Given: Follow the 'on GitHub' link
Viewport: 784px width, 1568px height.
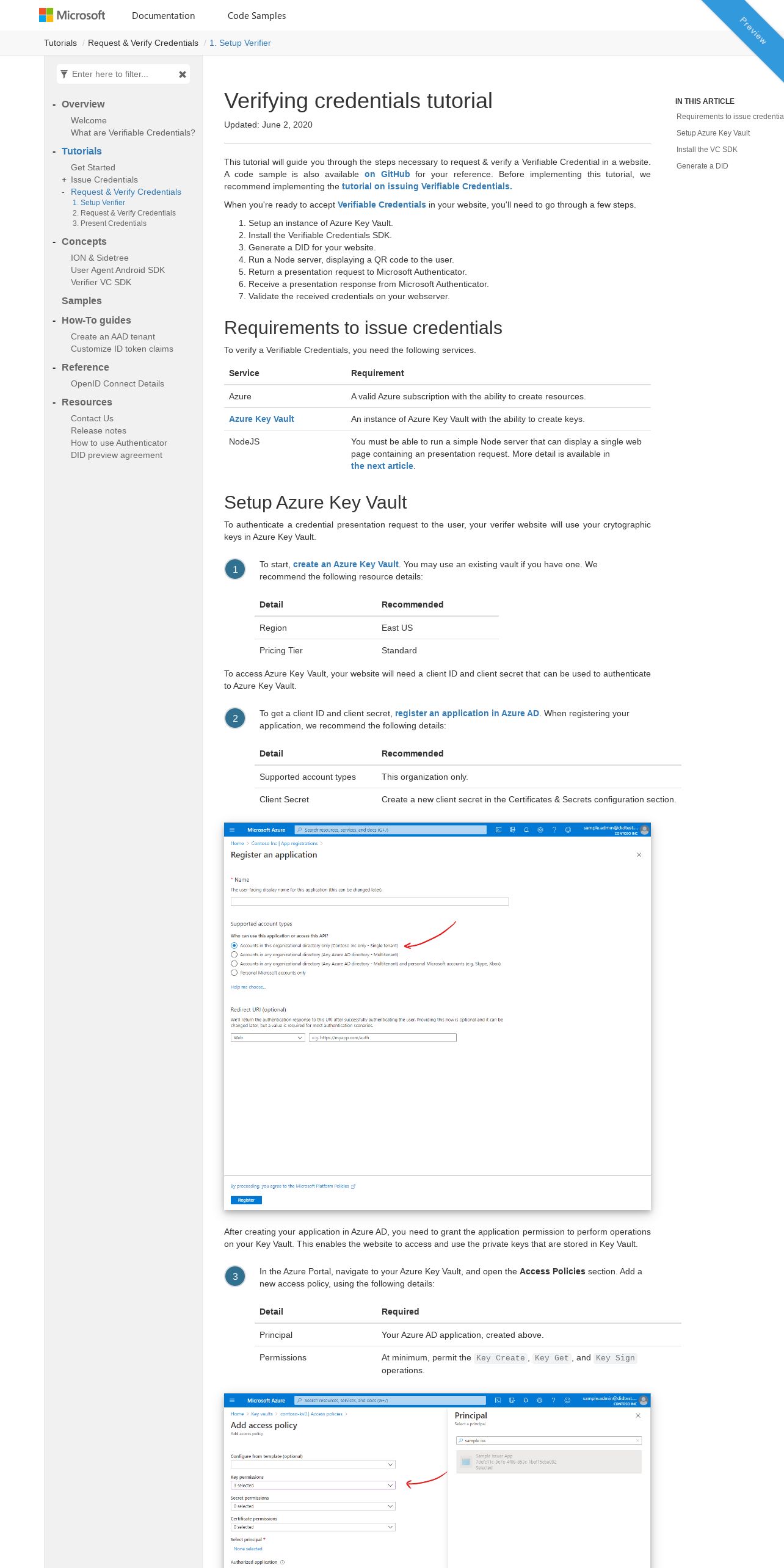Looking at the screenshot, I should [x=387, y=174].
